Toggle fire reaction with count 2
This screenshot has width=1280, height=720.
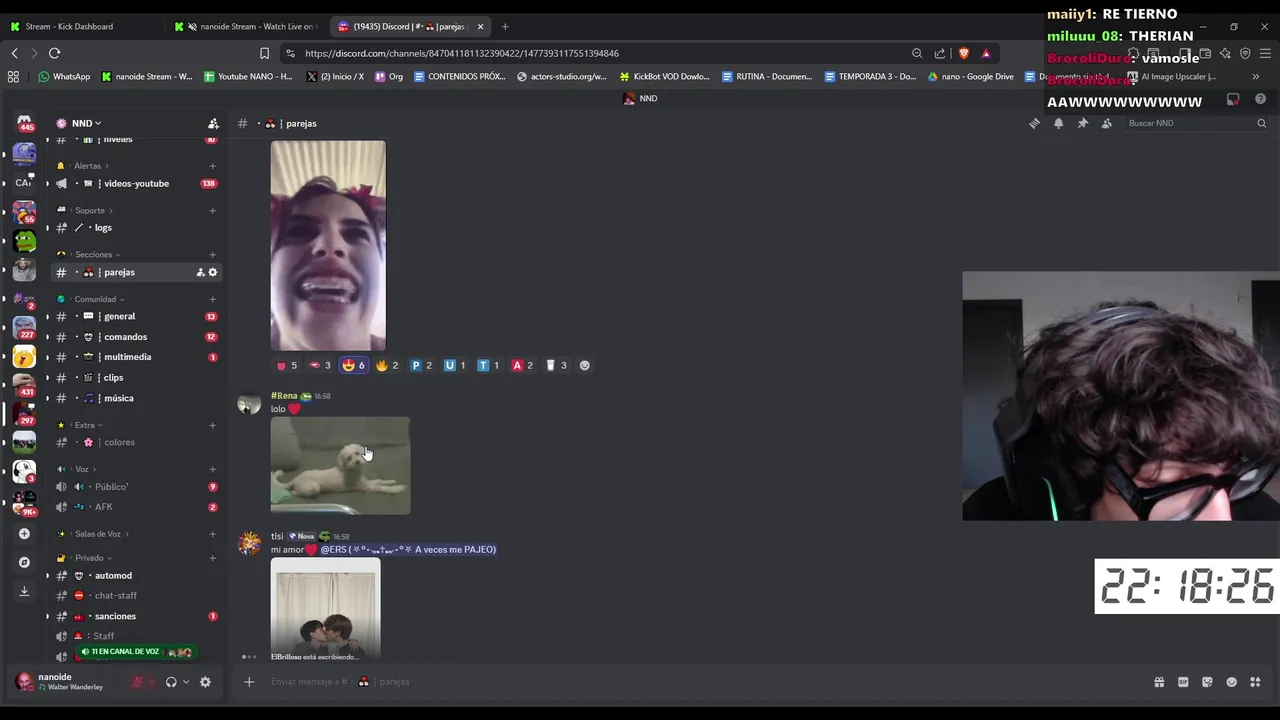click(x=387, y=365)
